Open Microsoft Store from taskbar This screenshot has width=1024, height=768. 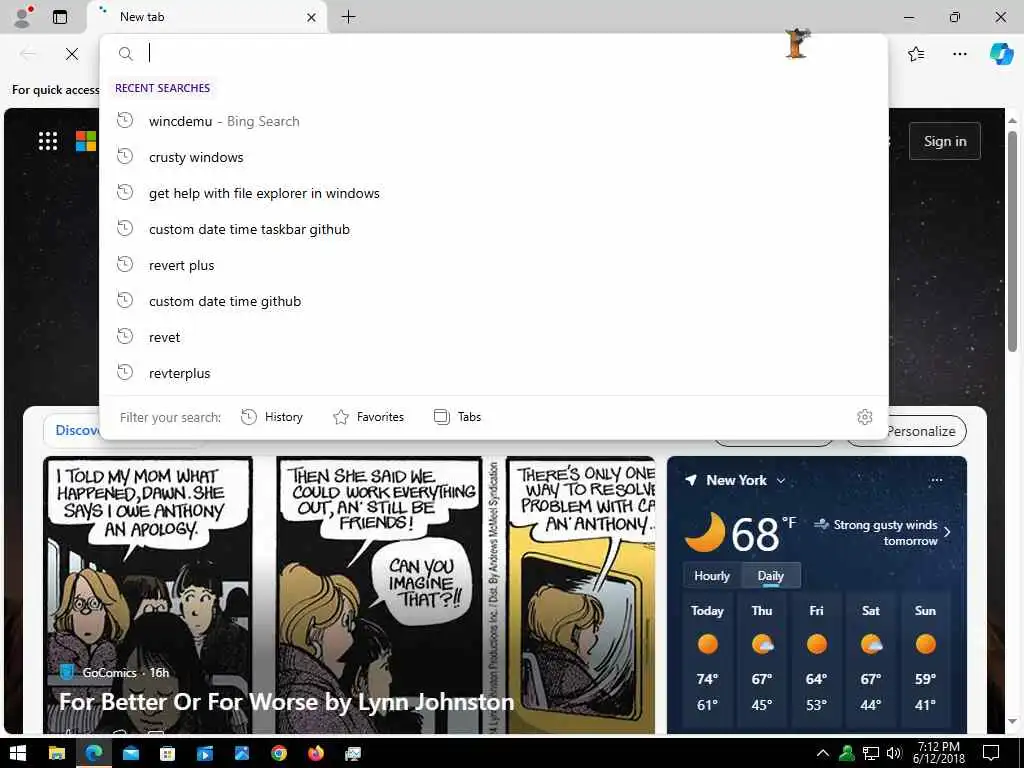click(x=167, y=753)
